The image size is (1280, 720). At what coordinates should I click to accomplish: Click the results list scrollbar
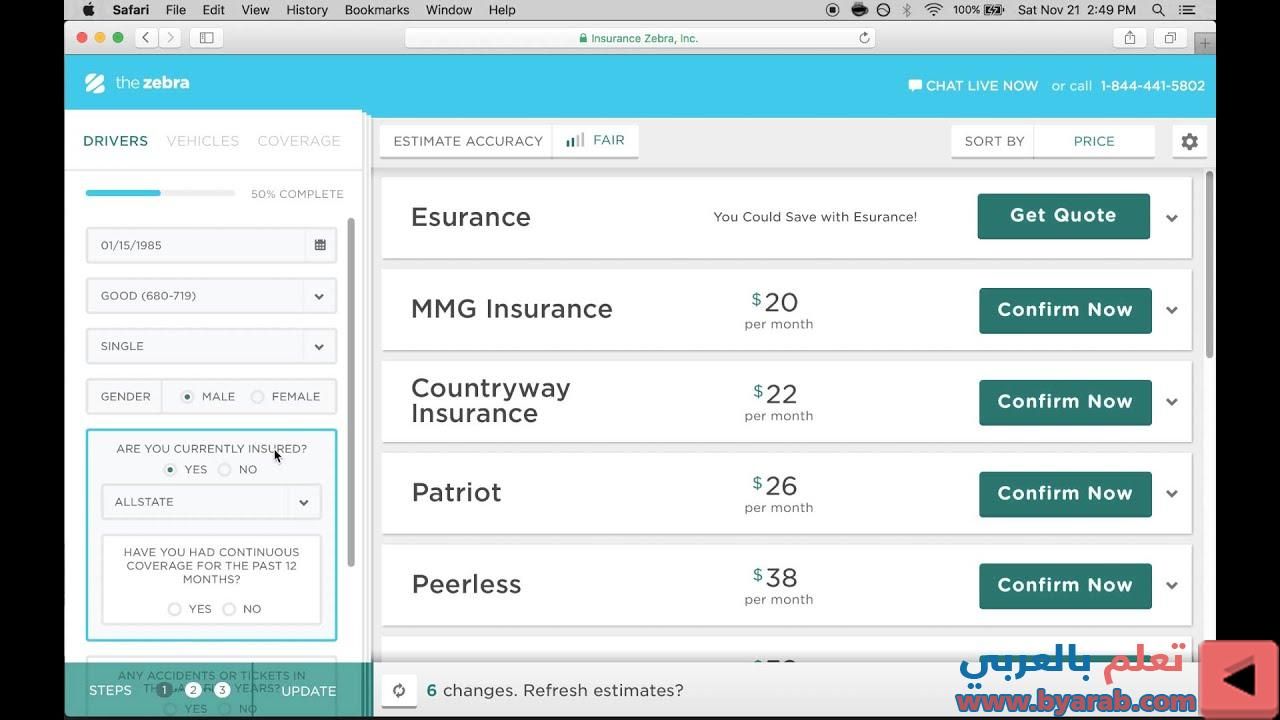(x=1209, y=265)
